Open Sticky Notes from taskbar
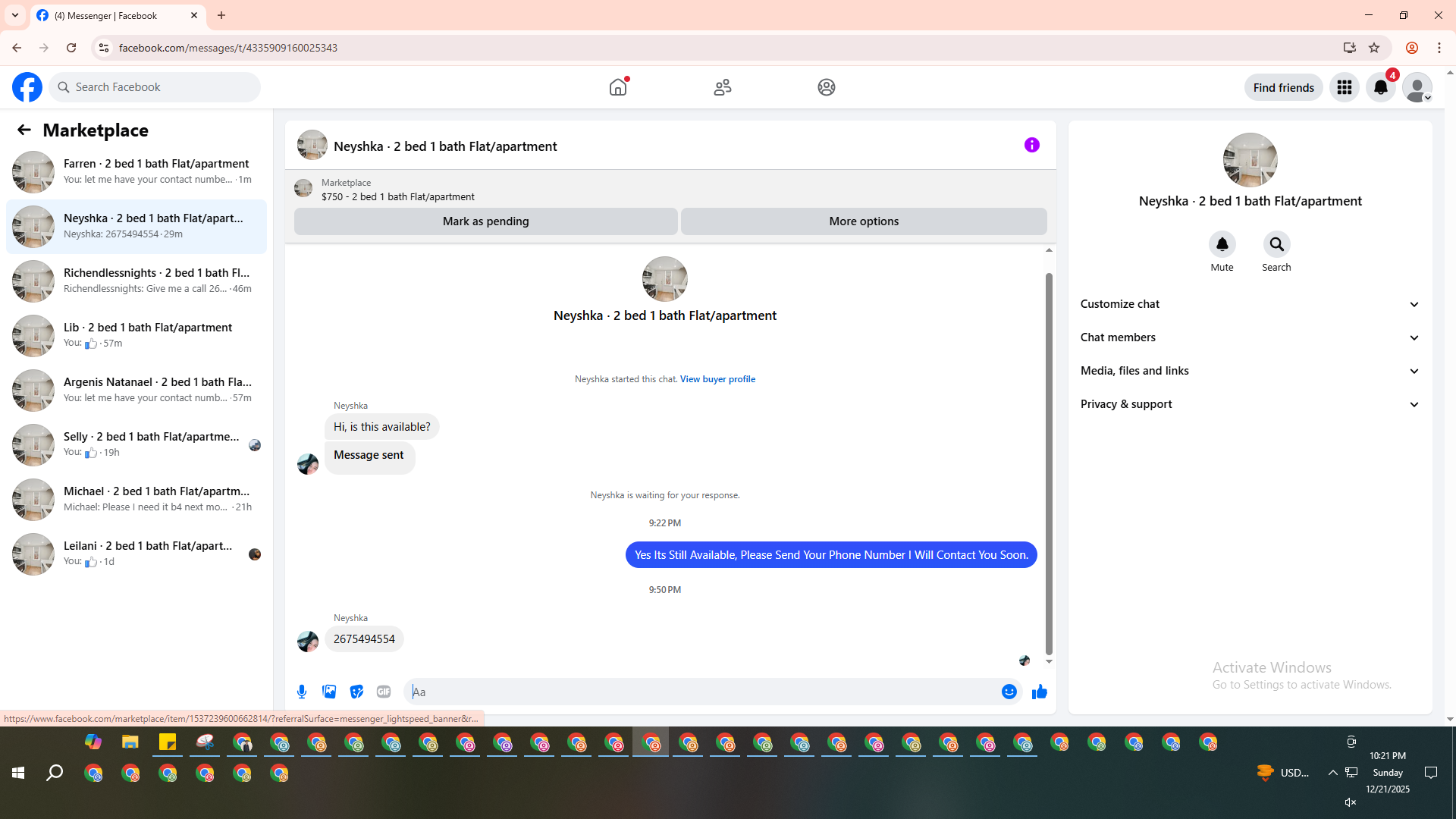The height and width of the screenshot is (819, 1456). click(168, 742)
